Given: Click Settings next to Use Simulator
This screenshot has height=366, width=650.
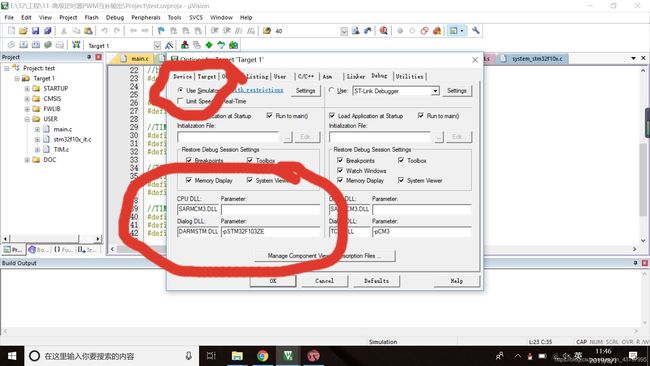Looking at the screenshot, I should pos(305,90).
